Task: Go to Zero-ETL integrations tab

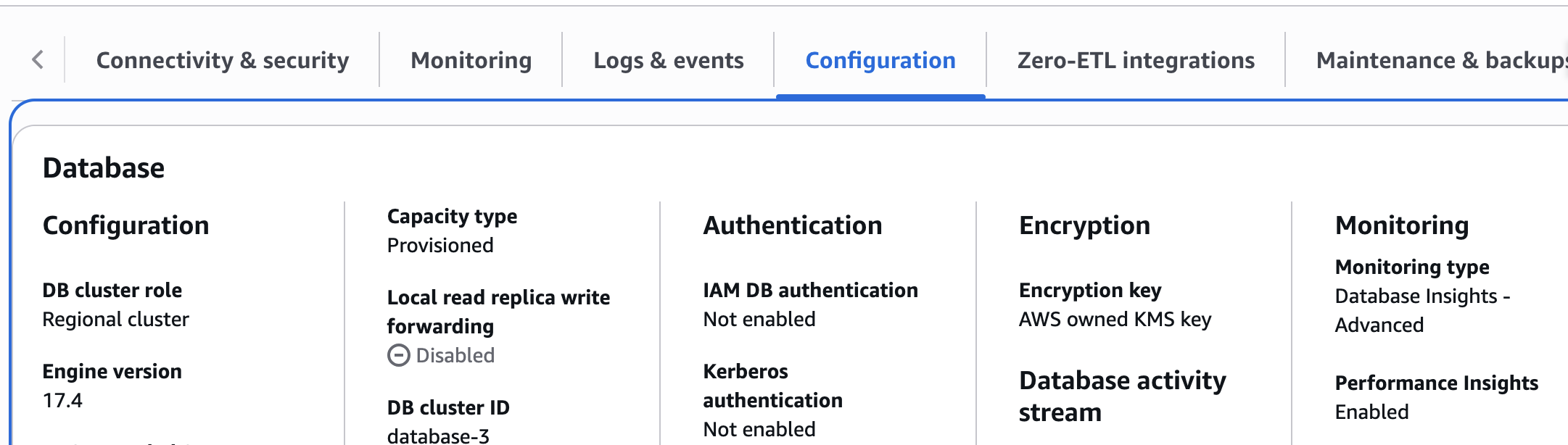Action: tap(1135, 60)
